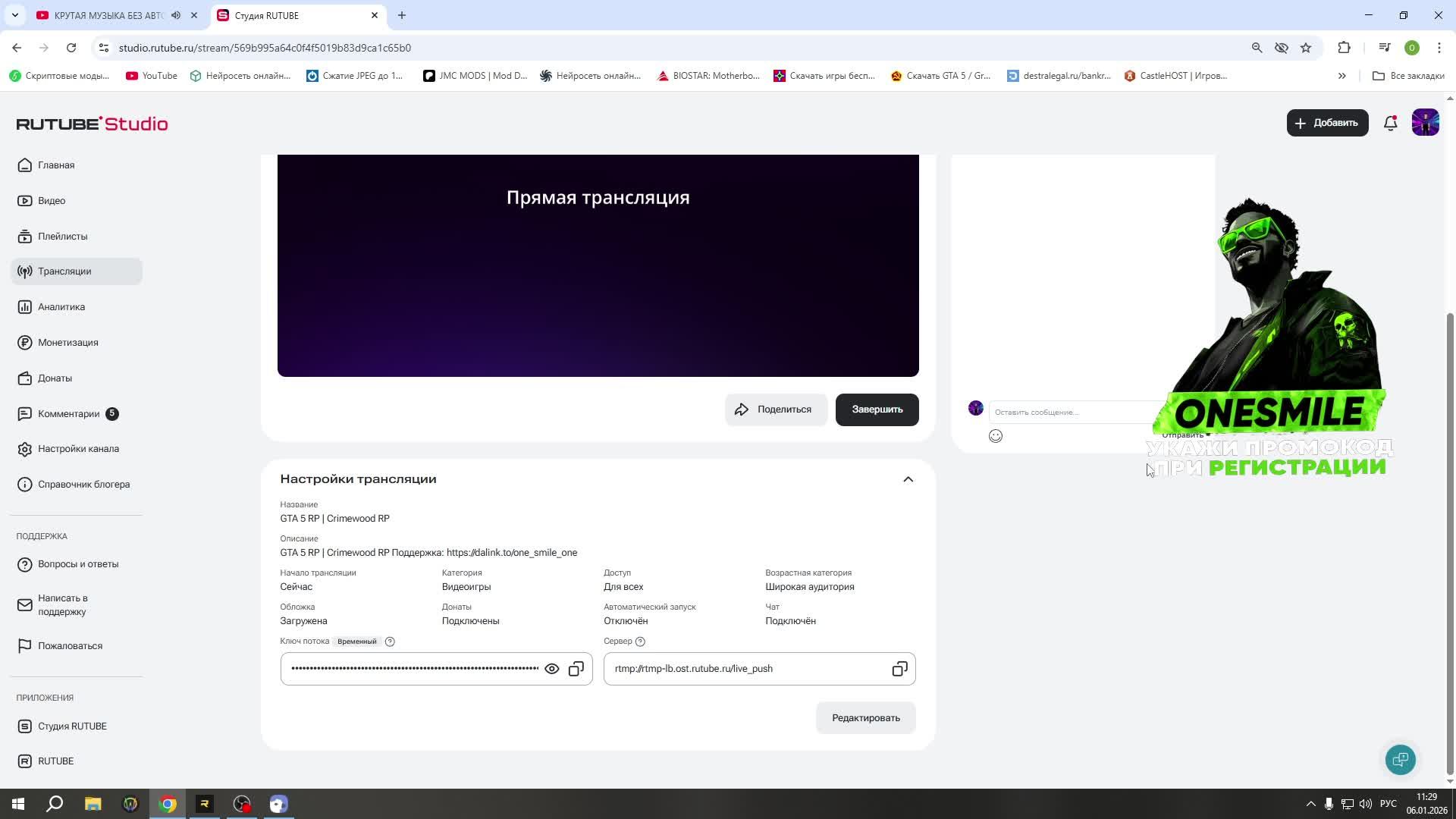Image resolution: width=1456 pixels, height=819 pixels.
Task: Go to the Комментарии sidebar item
Action: [68, 414]
